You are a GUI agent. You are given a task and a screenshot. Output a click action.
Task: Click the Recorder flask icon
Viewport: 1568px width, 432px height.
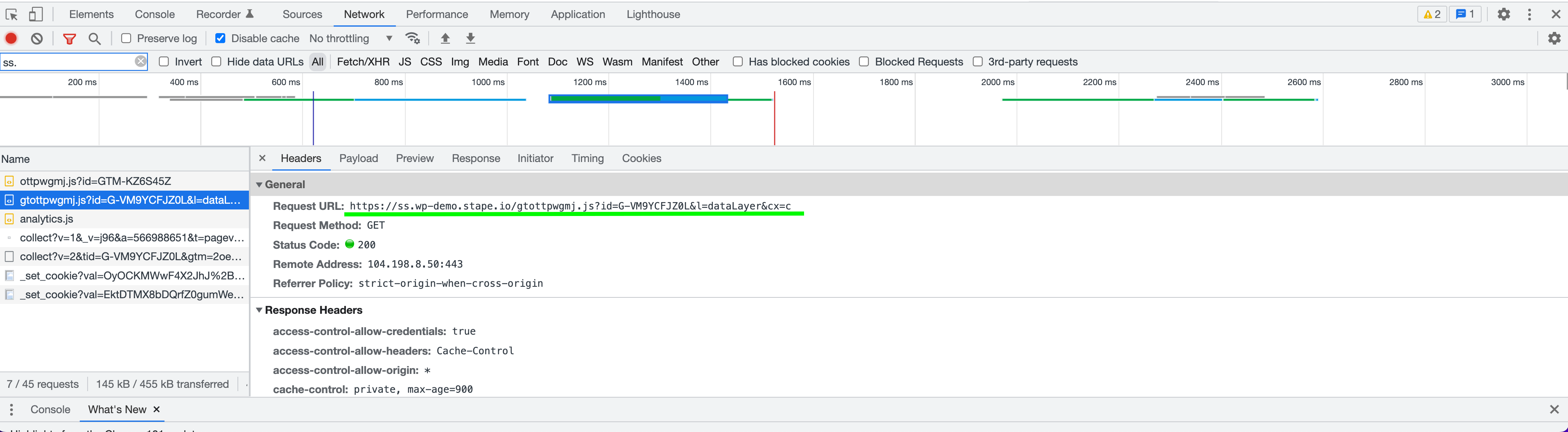pyautogui.click(x=249, y=14)
